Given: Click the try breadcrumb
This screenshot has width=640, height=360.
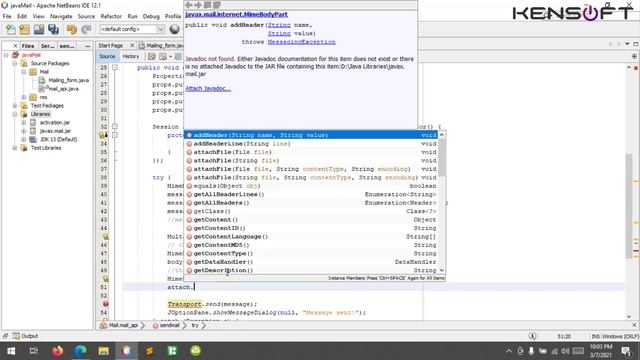Looking at the screenshot, I should [196, 325].
